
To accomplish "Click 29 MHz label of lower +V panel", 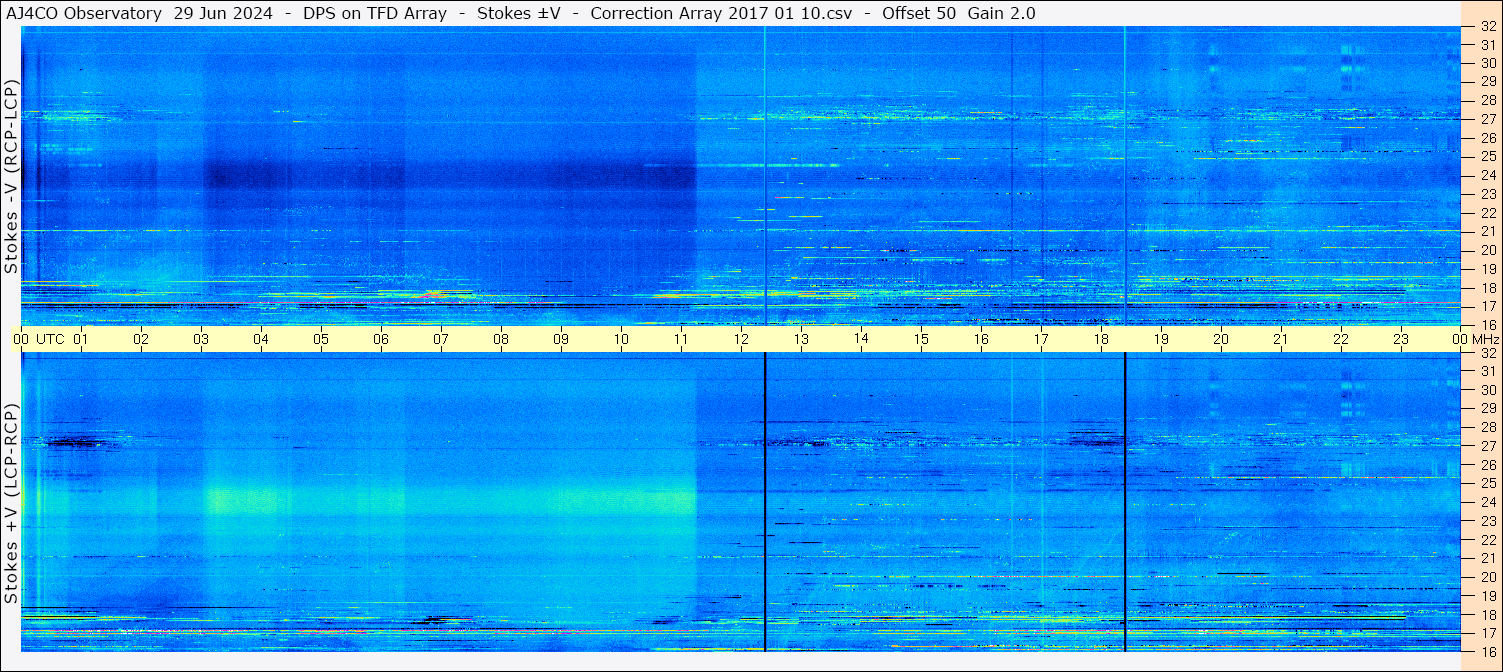I will pos(1488,408).
